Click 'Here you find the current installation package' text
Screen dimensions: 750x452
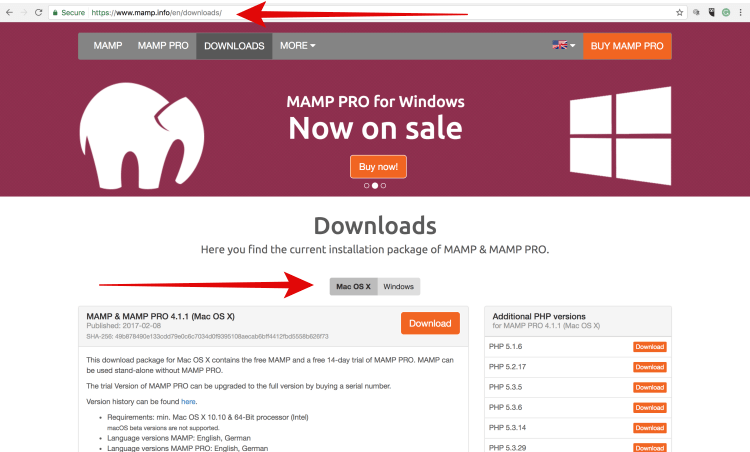point(375,249)
